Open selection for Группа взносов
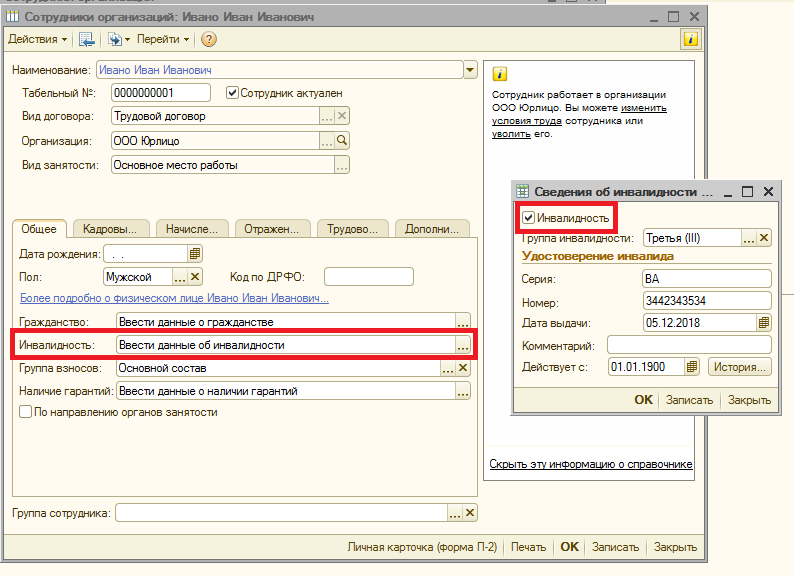The height and width of the screenshot is (576, 794). coord(448,368)
